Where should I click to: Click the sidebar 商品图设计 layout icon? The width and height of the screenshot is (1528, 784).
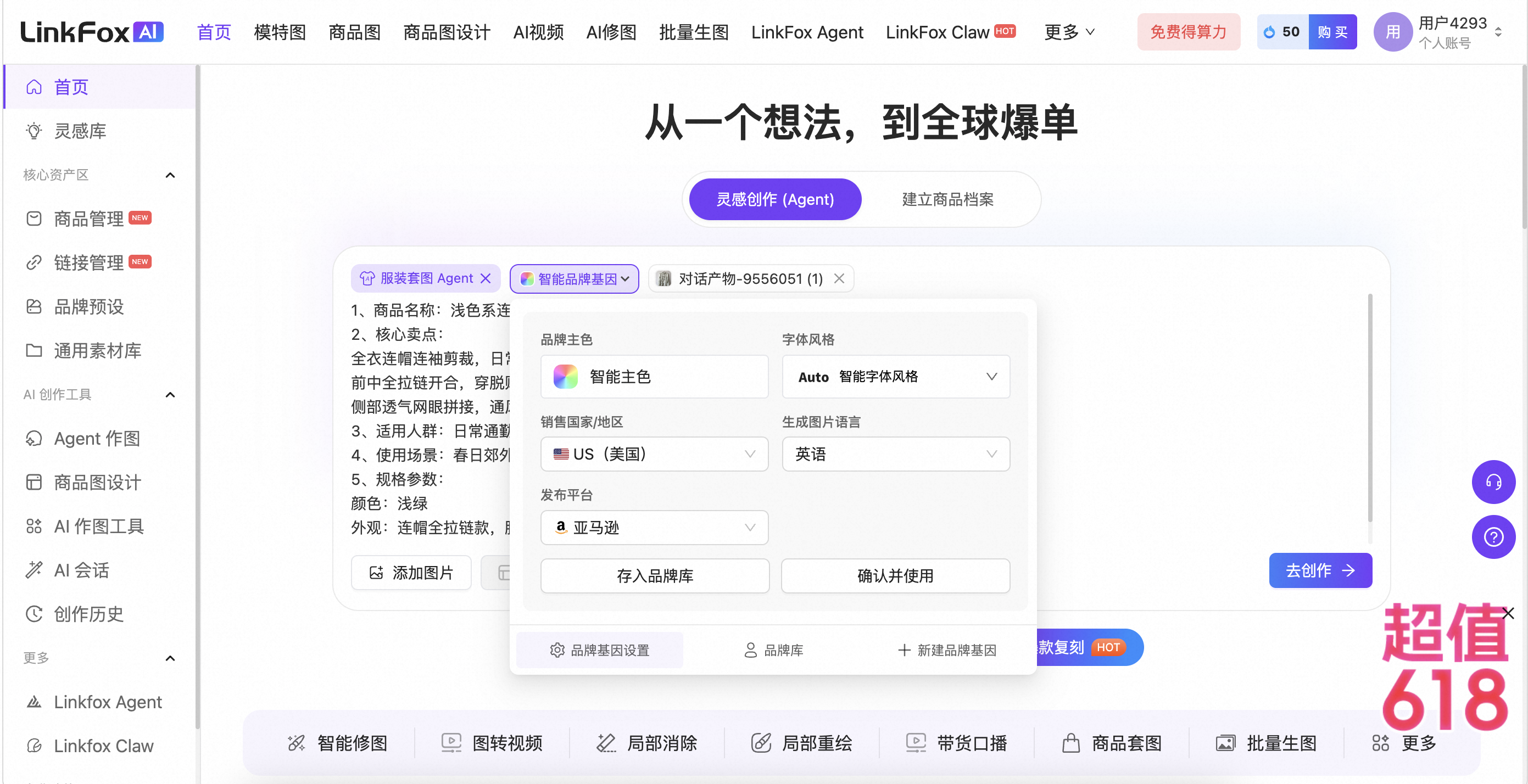(x=34, y=482)
